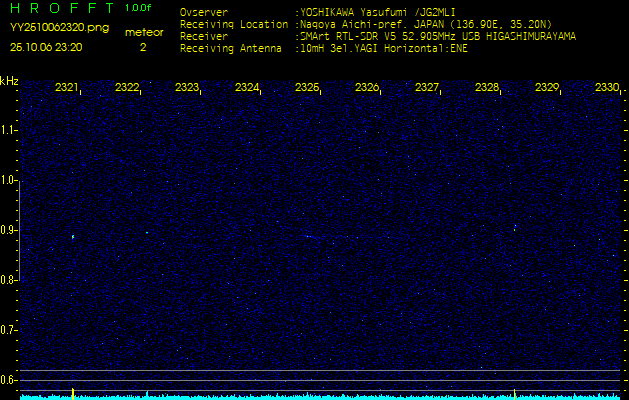Click the 1.0 frequency axis label
629x400 pixels.
coord(9,180)
